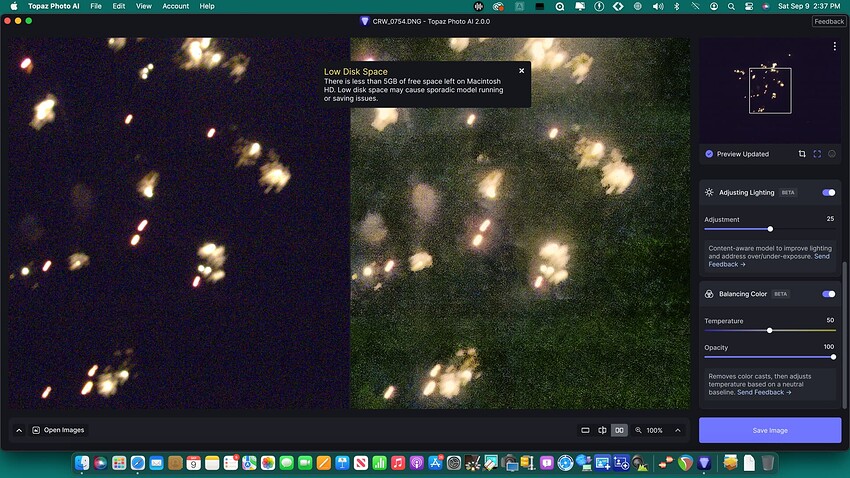Click Adjustment value 25
Screen dimensions: 850x478
click(830, 218)
